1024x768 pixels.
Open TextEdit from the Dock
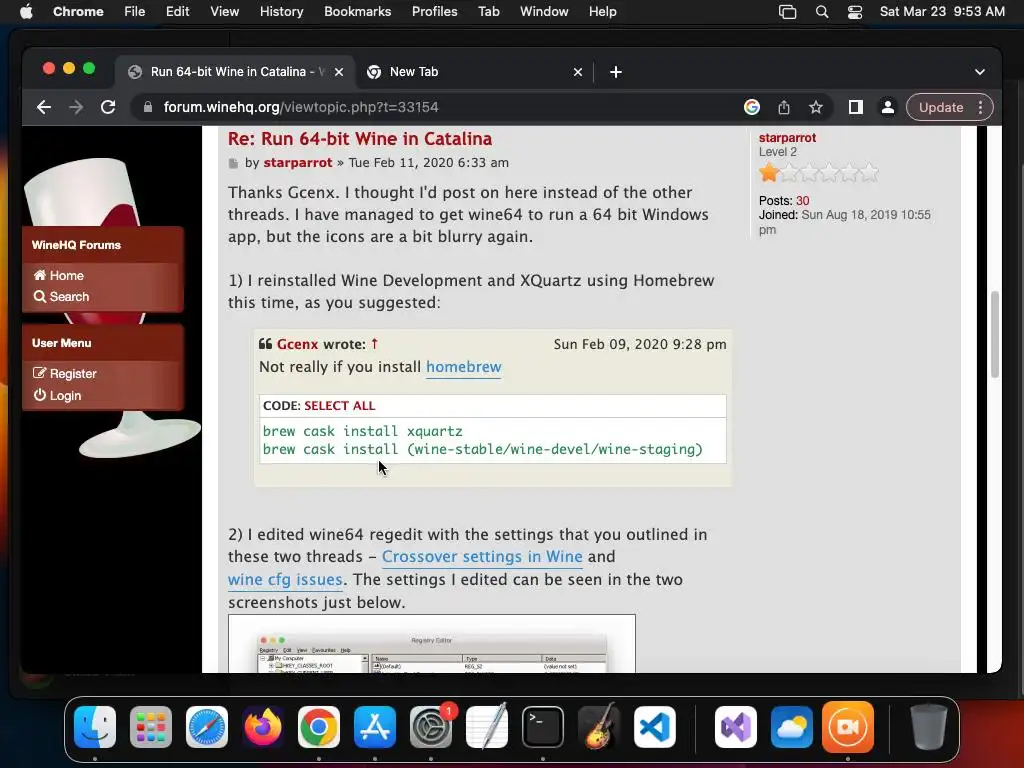pos(487,727)
